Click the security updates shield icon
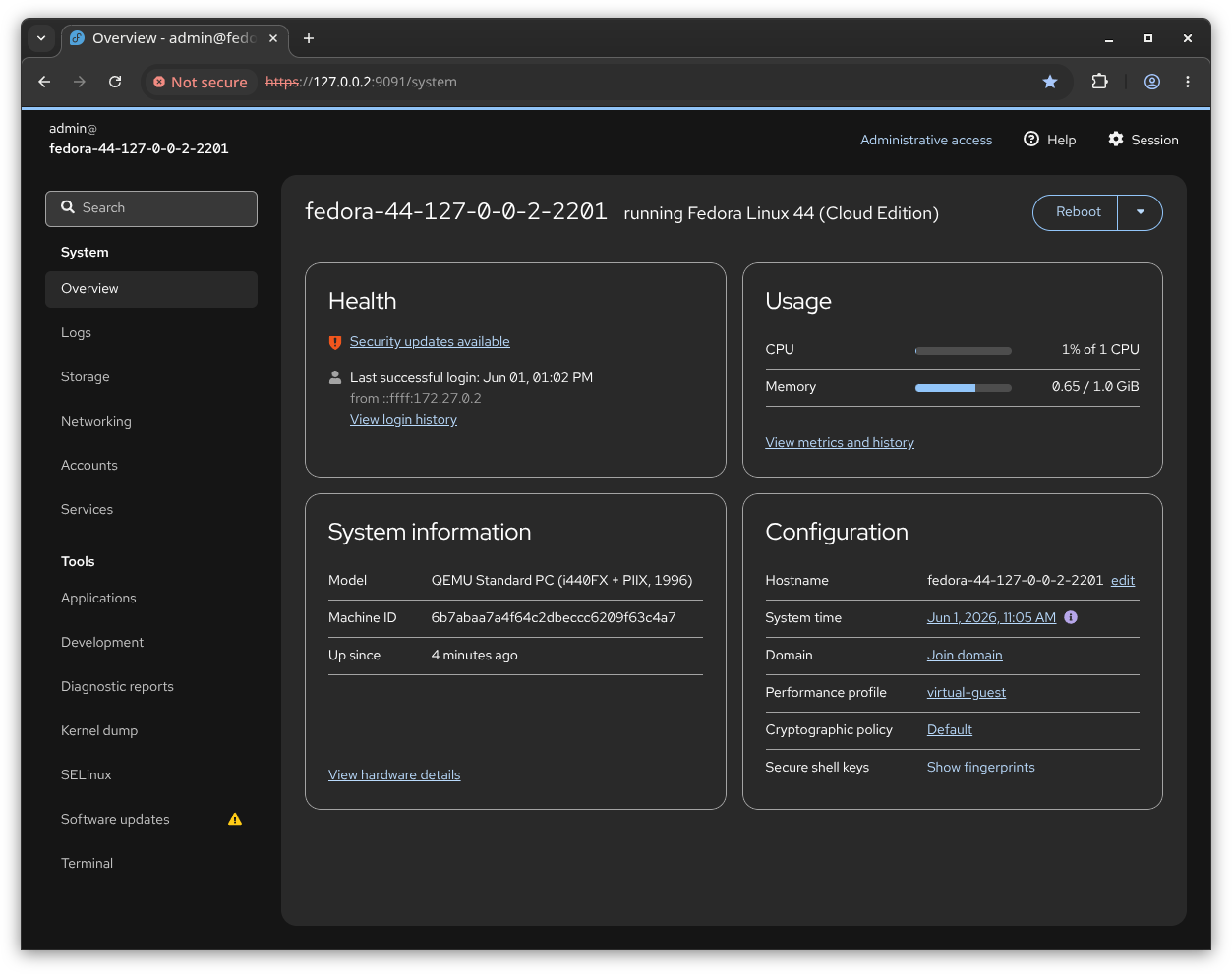 click(x=335, y=342)
